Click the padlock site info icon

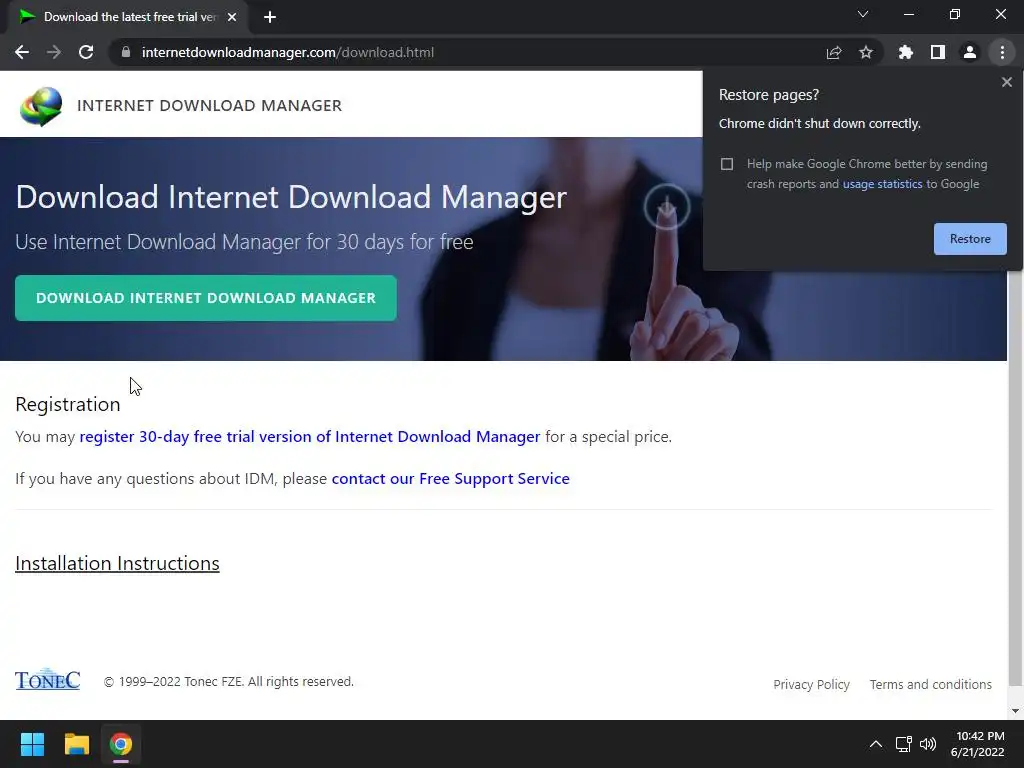click(x=126, y=52)
